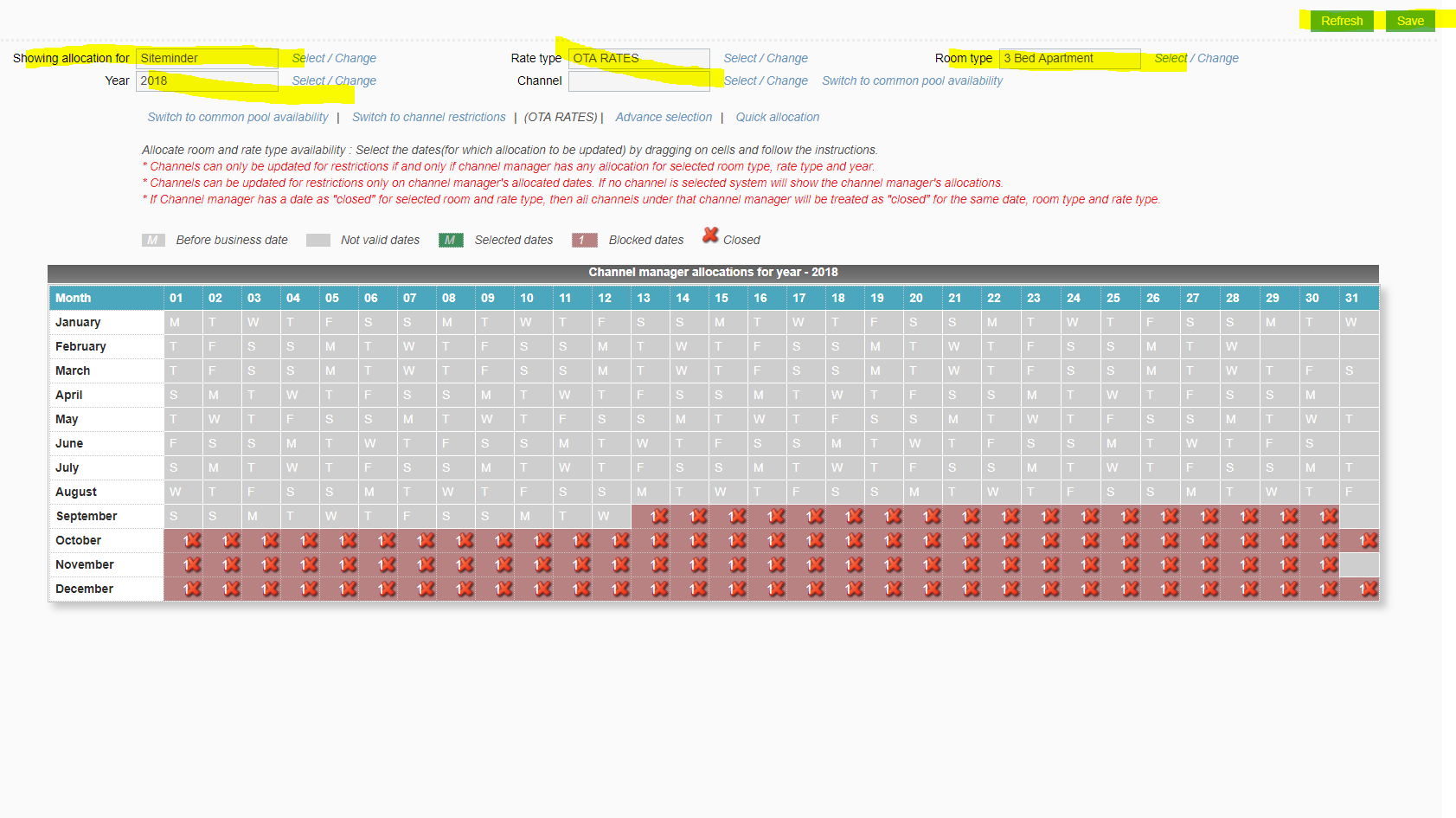
Task: Select closed icon on October 05
Action: [x=348, y=540]
